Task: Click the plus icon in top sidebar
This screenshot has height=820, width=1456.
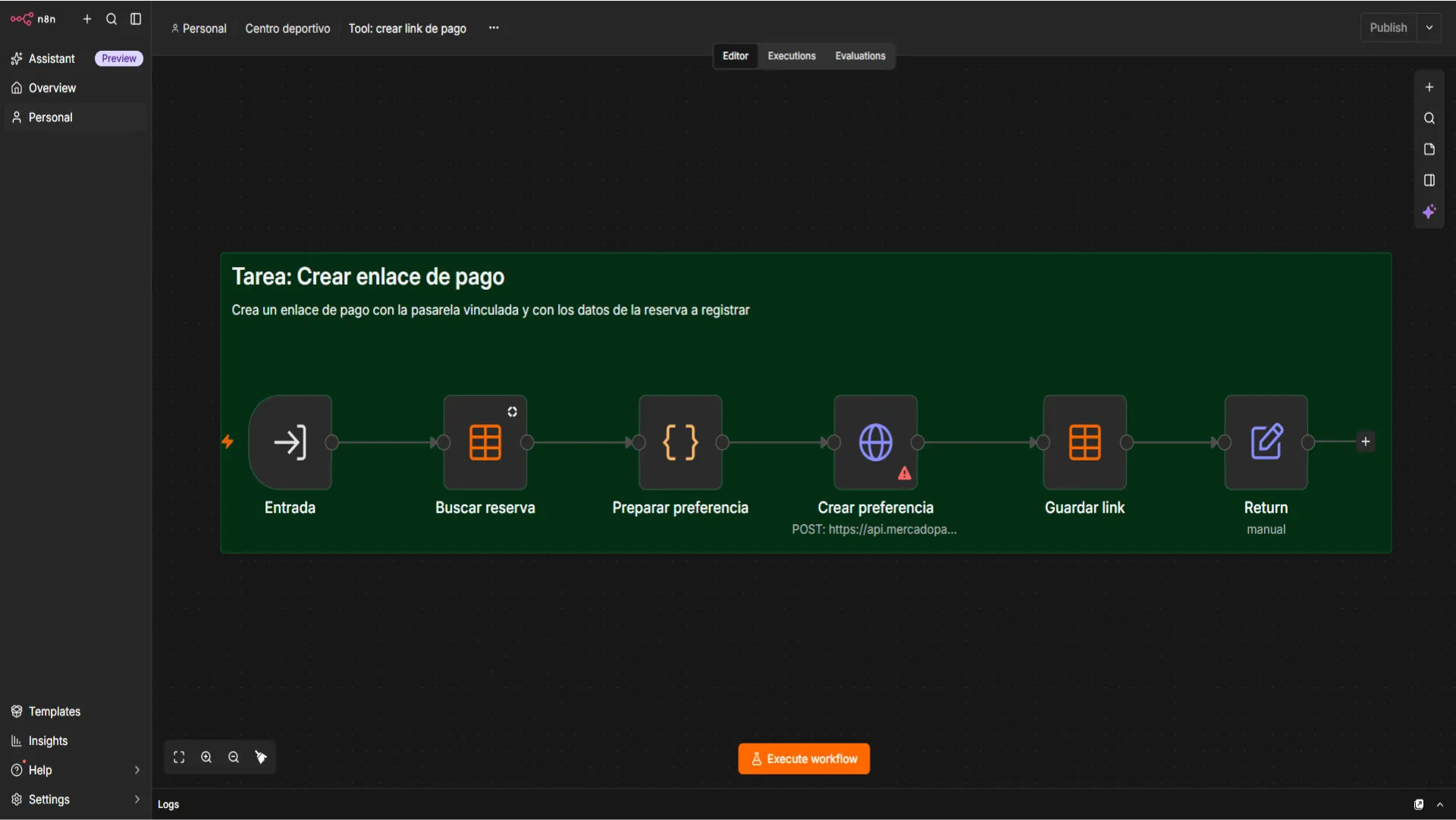Action: (87, 19)
